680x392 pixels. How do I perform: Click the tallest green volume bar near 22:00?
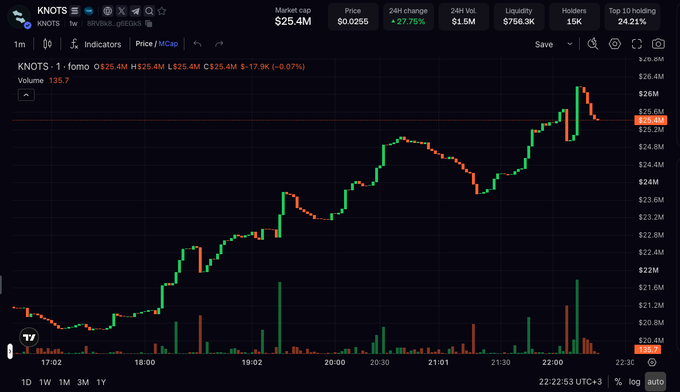click(577, 317)
